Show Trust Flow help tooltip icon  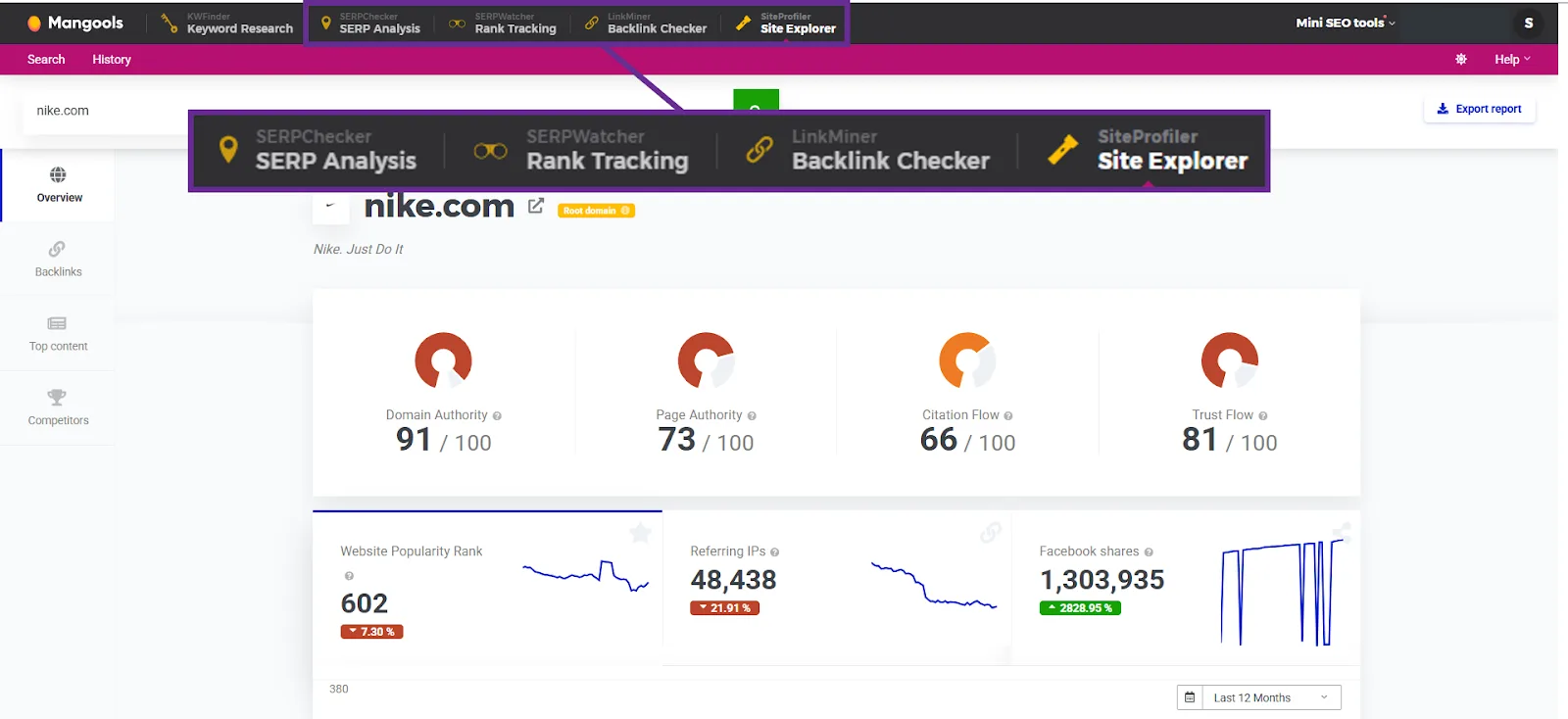click(x=1263, y=416)
